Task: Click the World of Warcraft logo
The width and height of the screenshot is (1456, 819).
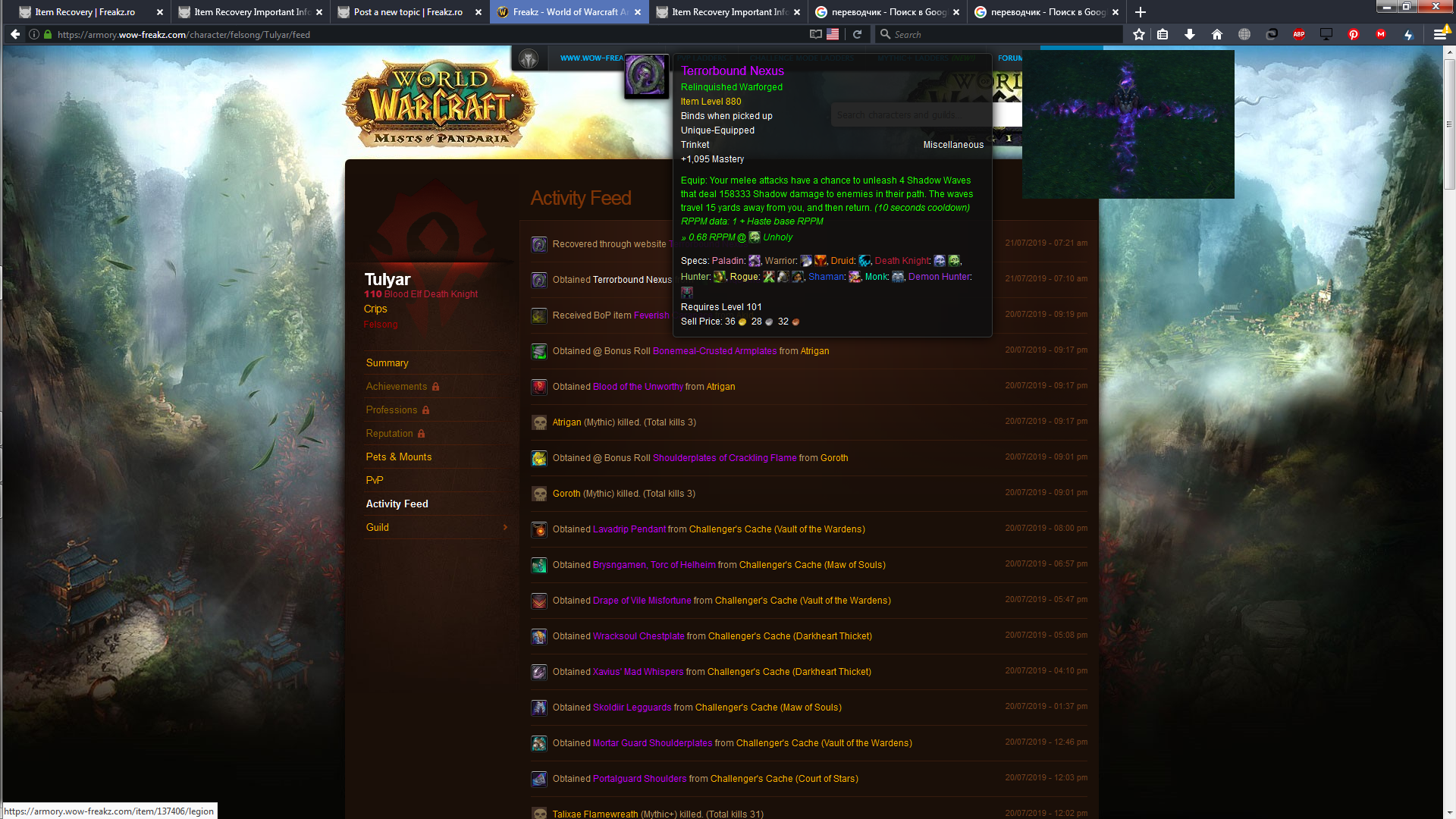Action: tap(440, 104)
